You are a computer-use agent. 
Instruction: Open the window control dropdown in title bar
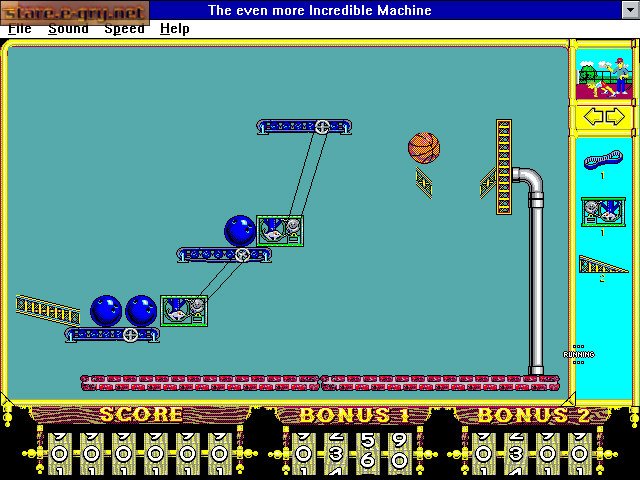point(630,10)
